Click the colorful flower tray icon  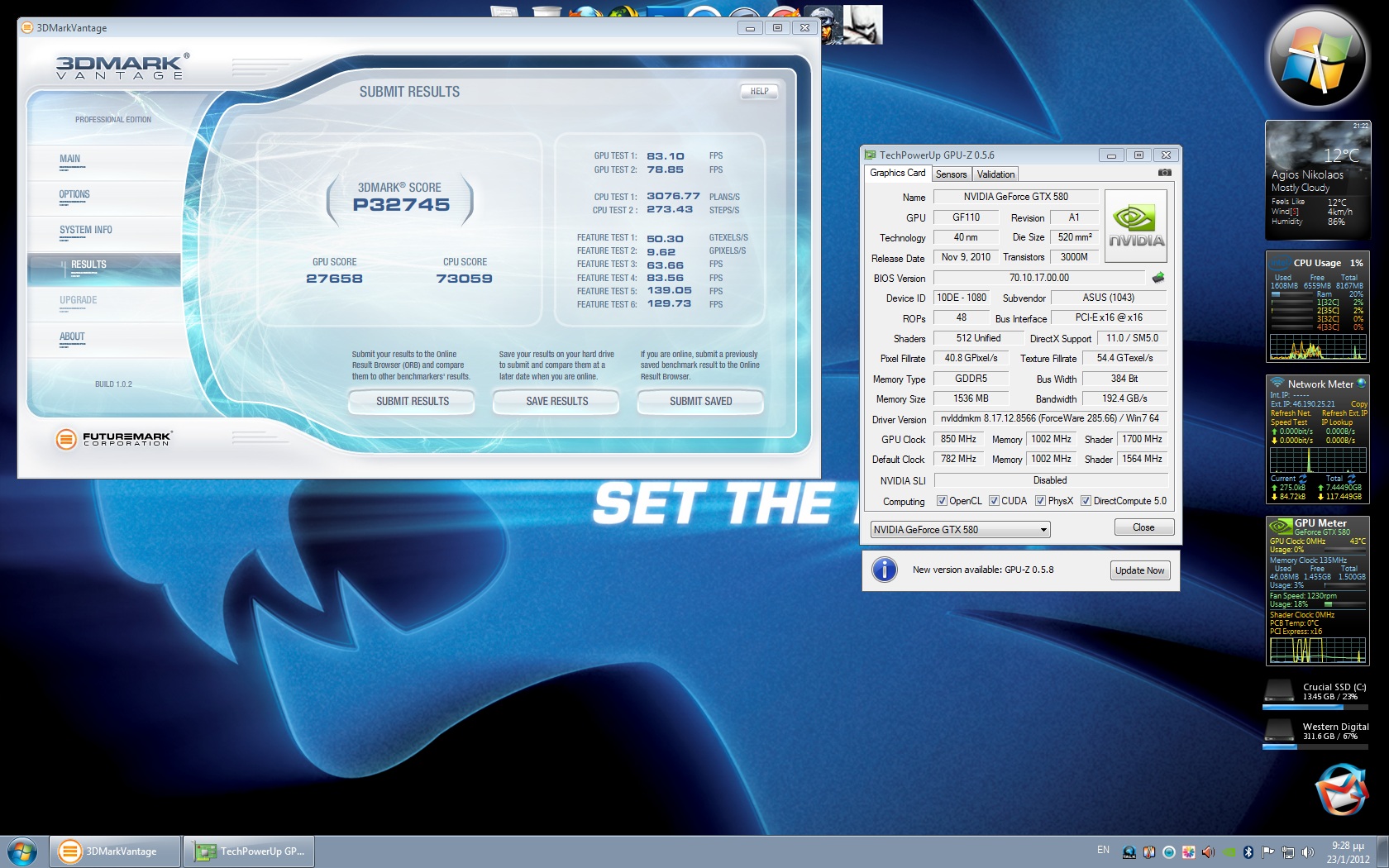(x=1188, y=851)
